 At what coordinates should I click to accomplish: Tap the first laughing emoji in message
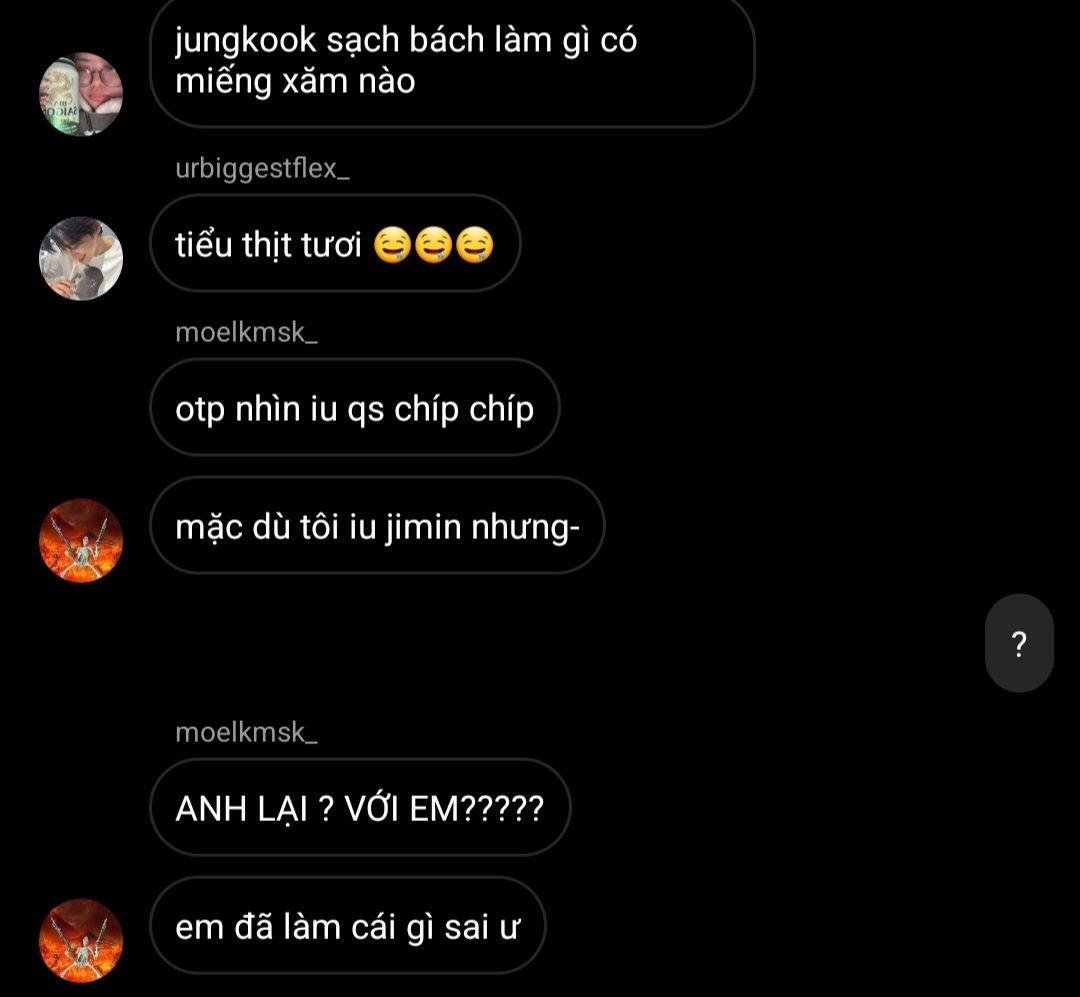[x=393, y=245]
